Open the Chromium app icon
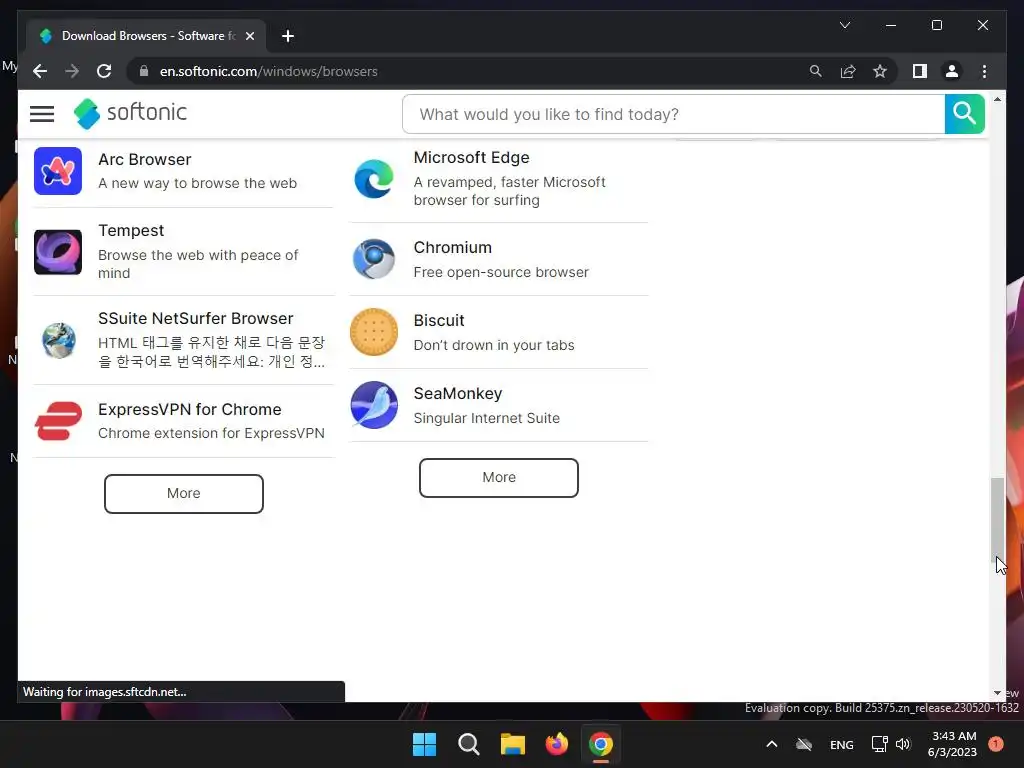 point(374,259)
